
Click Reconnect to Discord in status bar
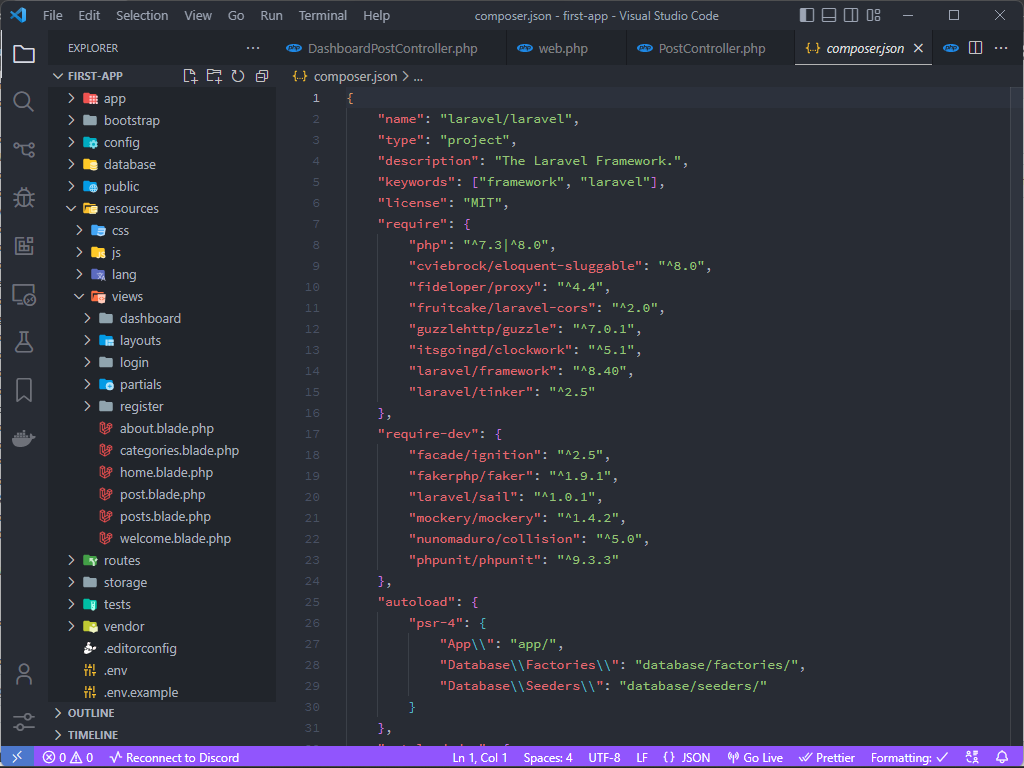point(176,757)
